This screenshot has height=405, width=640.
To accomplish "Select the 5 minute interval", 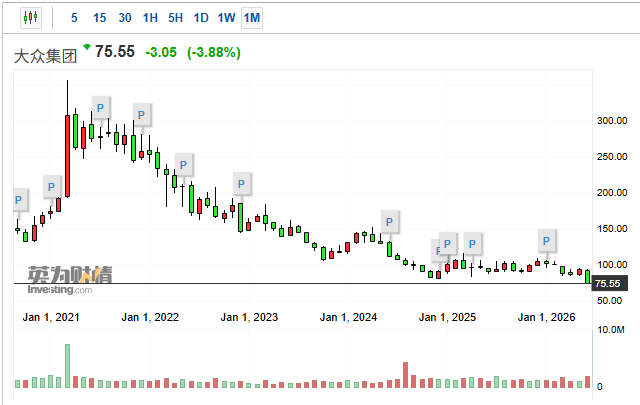I will [74, 18].
